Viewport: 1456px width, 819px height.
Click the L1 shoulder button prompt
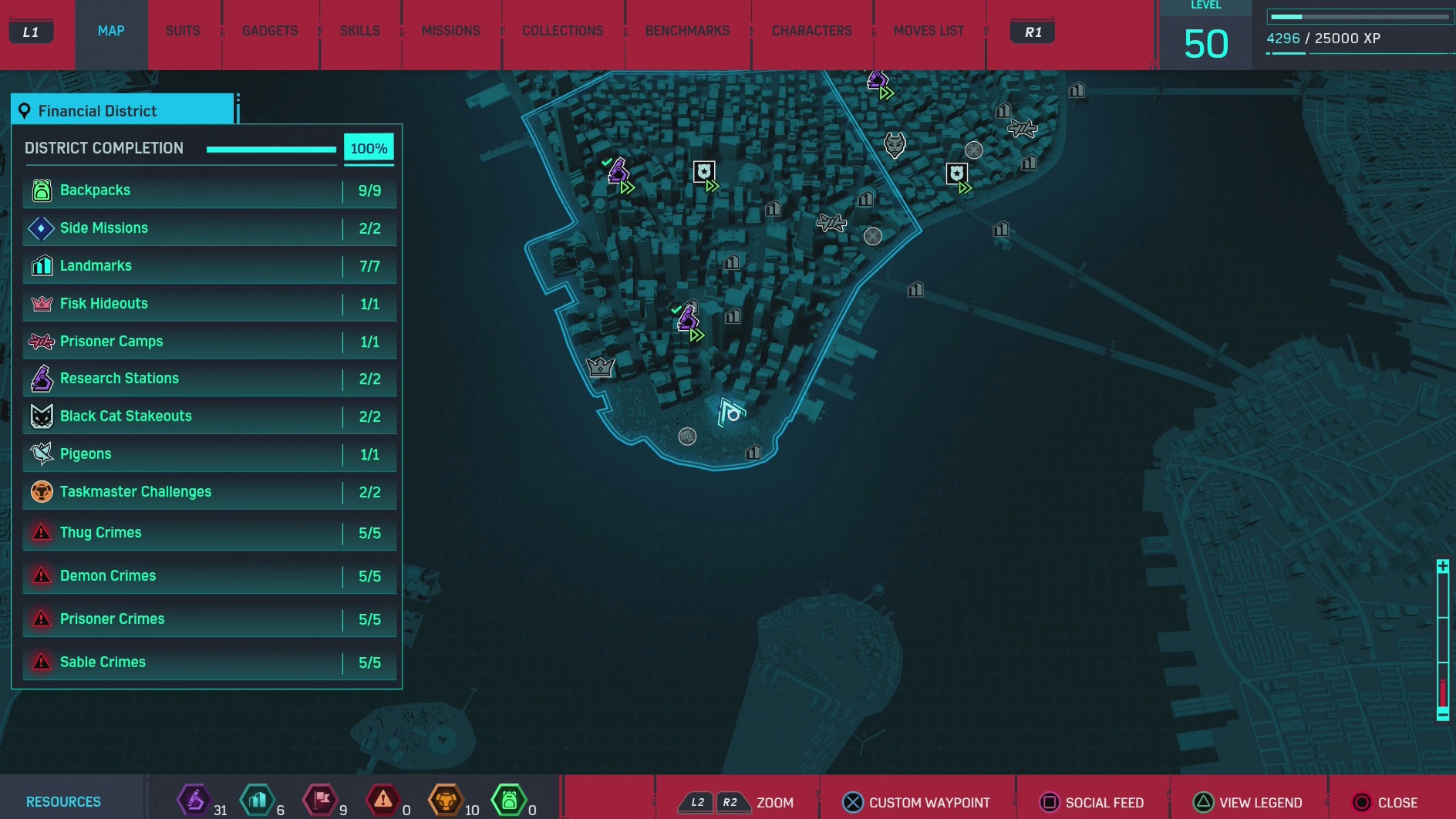pos(31,32)
